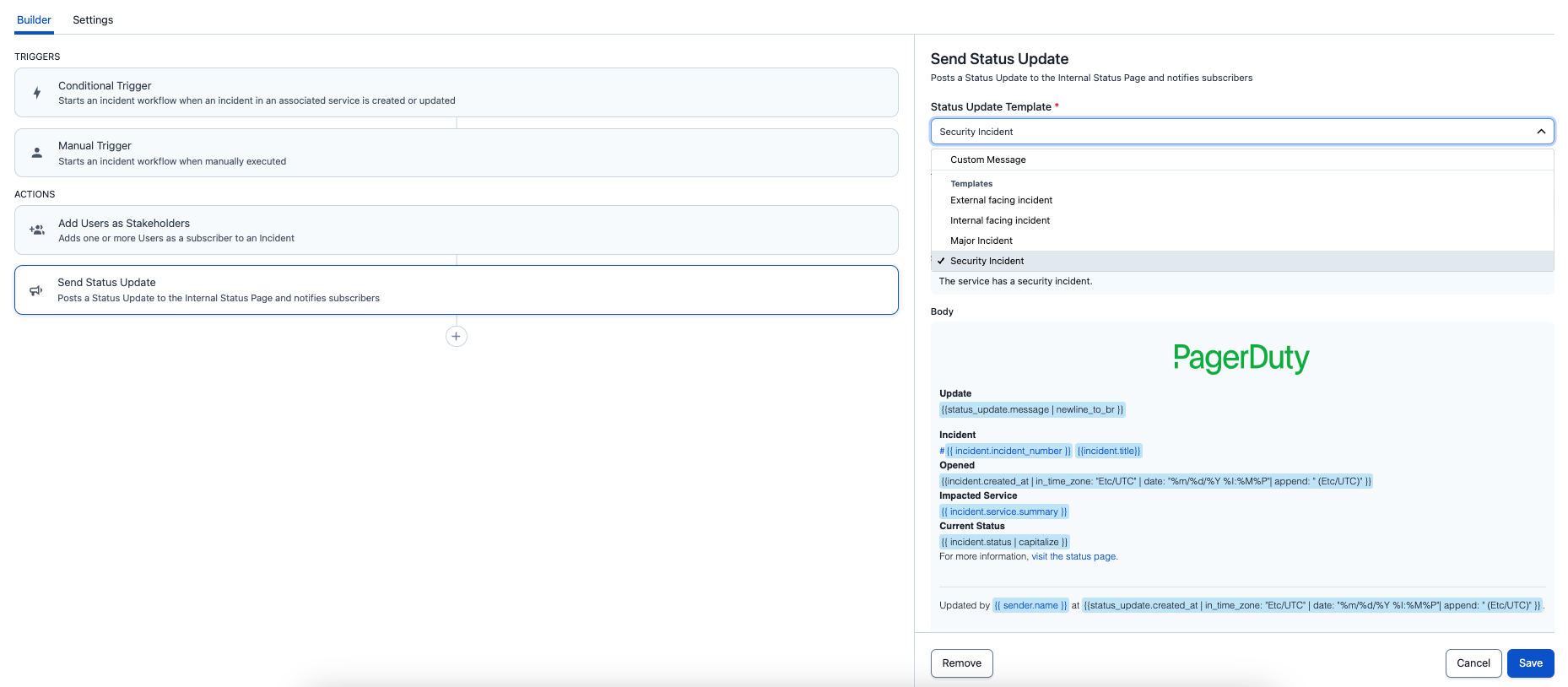Click the Cancel button
The width and height of the screenshot is (1568, 687).
pyautogui.click(x=1473, y=663)
